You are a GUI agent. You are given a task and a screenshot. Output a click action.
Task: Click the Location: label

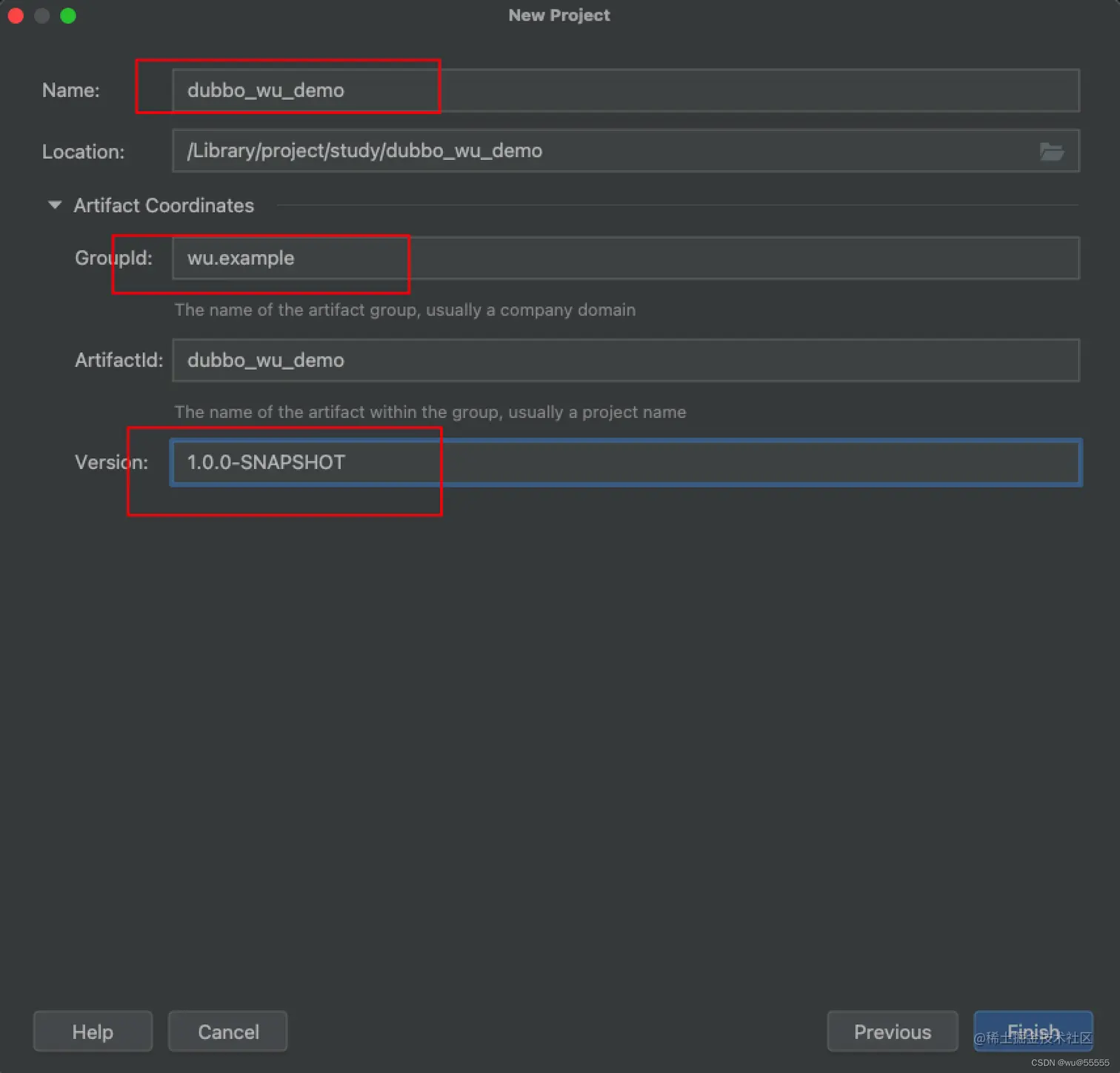[83, 152]
